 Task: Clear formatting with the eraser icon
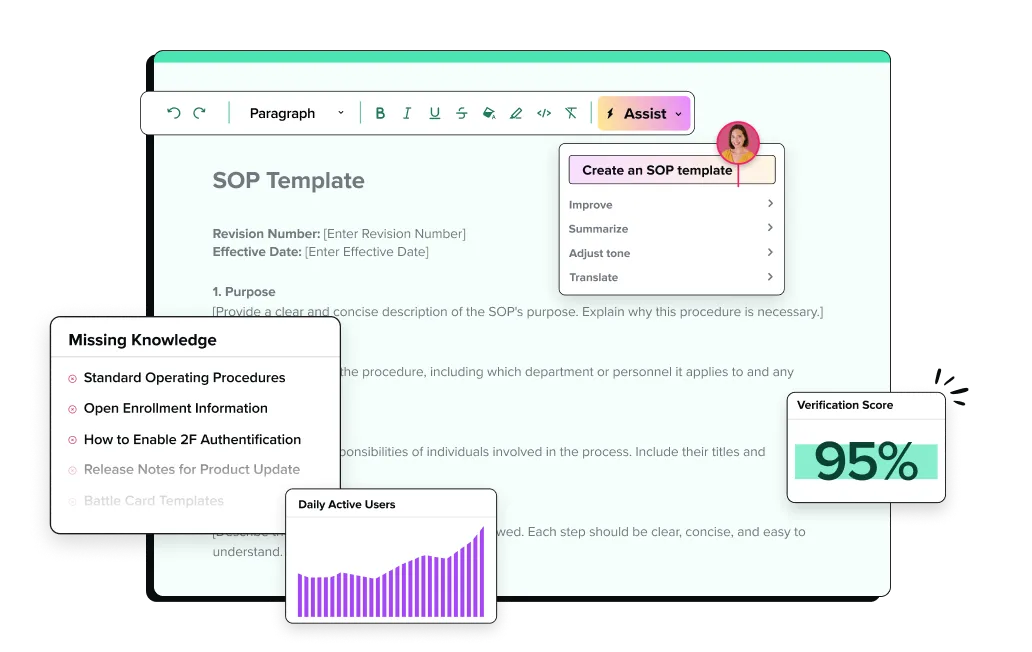[571, 113]
